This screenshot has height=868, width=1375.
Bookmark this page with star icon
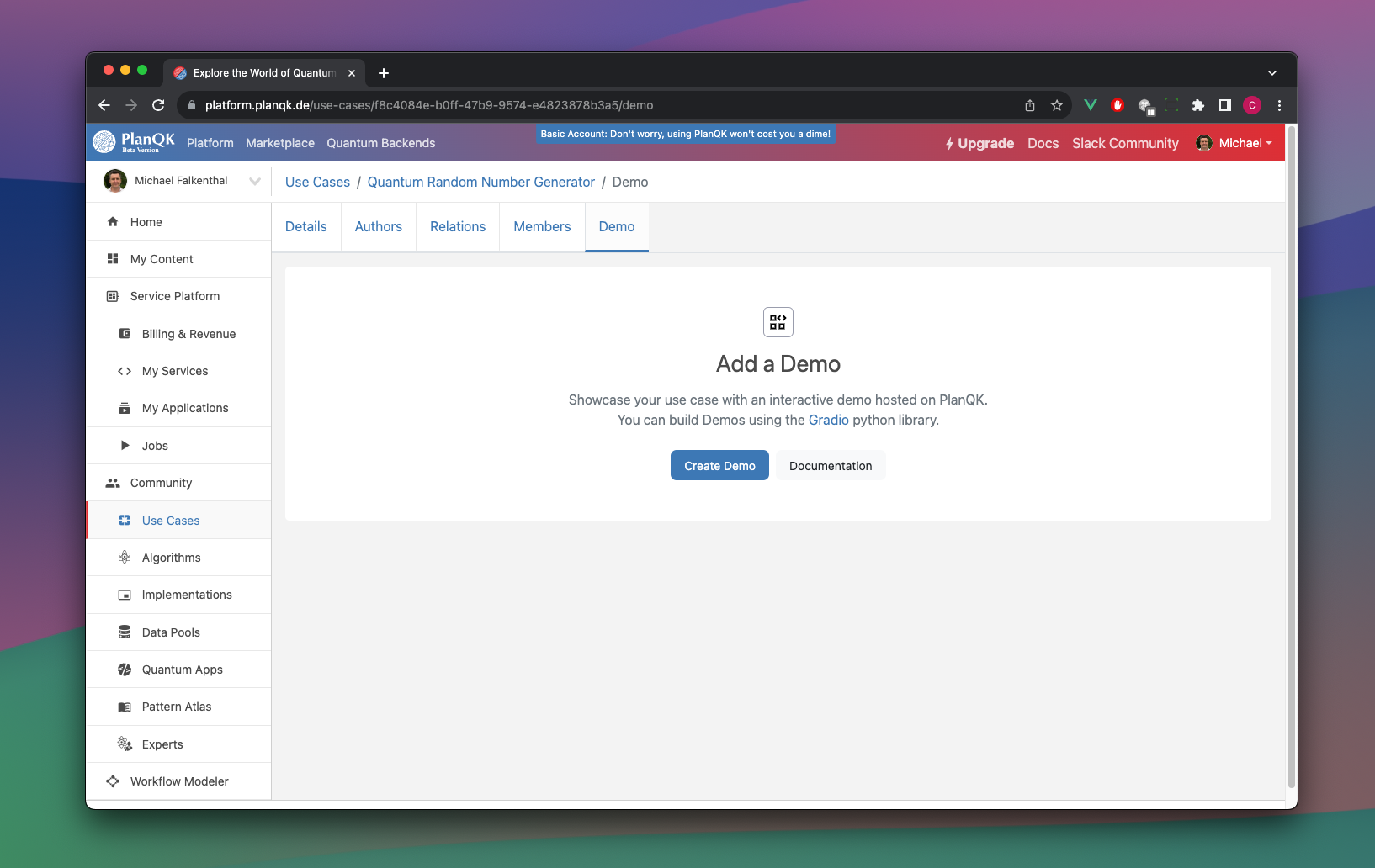(1057, 105)
